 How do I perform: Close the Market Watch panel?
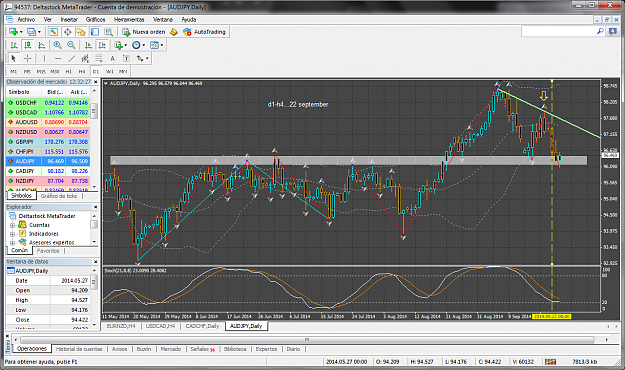[95, 82]
